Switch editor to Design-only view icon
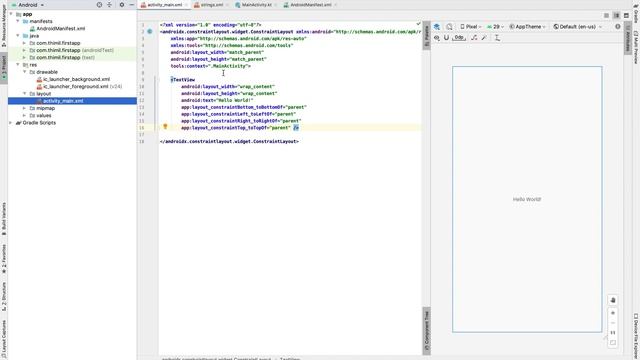The width and height of the screenshot is (640, 360). (626, 16)
